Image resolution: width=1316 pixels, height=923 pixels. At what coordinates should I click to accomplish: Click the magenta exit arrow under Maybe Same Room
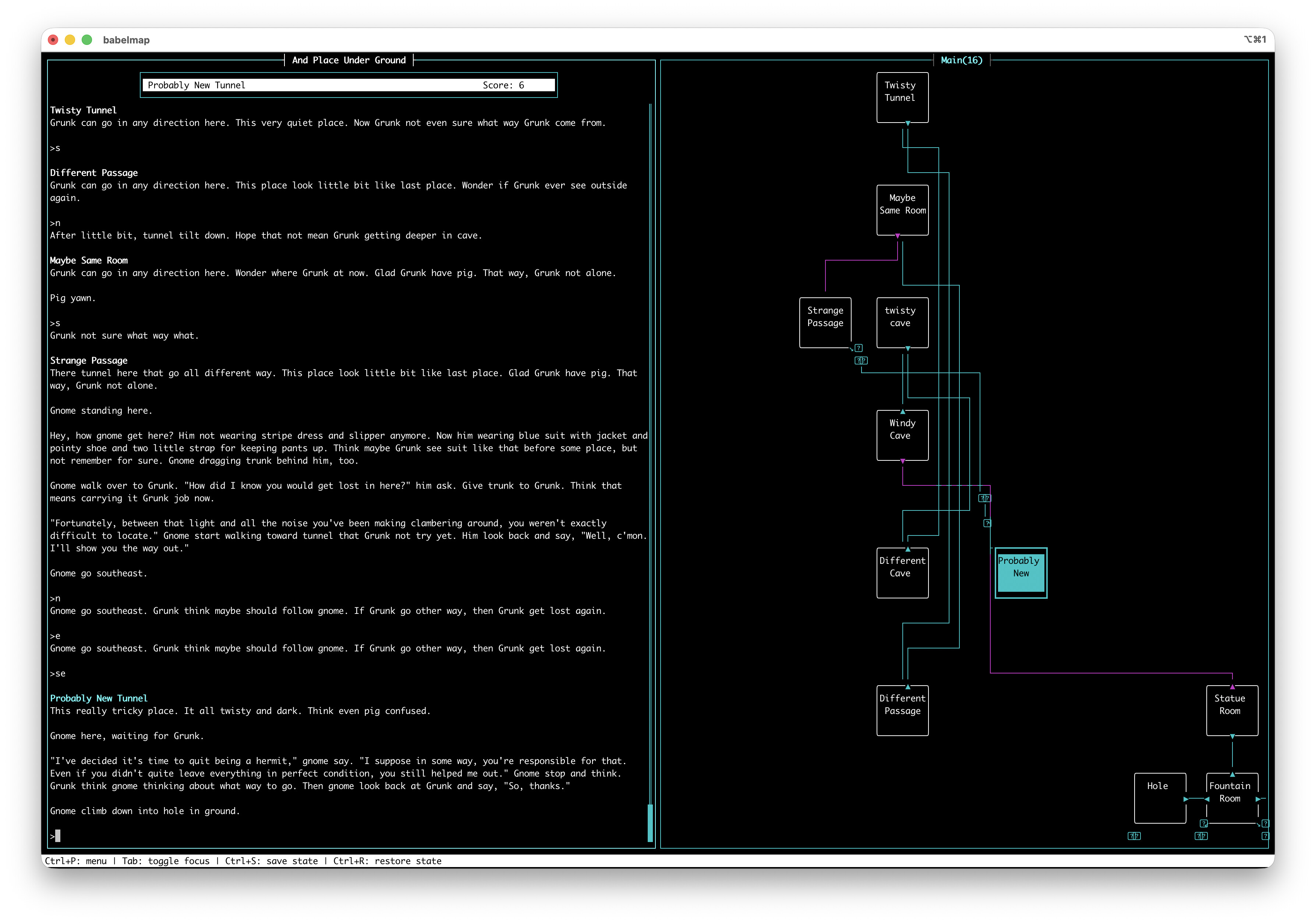tap(898, 236)
